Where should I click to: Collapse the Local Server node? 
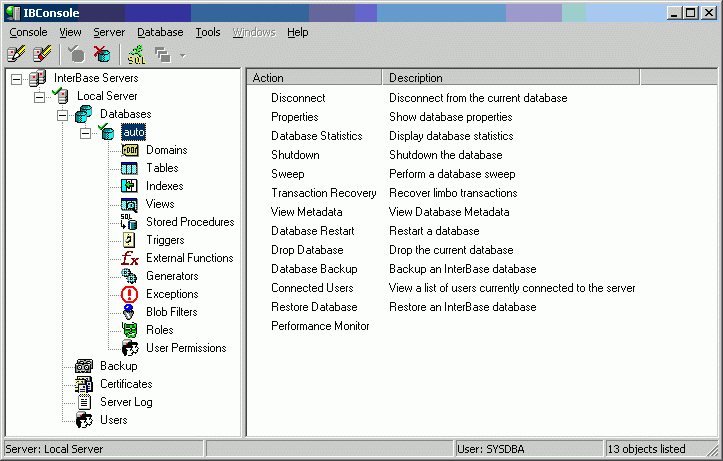pos(39,97)
